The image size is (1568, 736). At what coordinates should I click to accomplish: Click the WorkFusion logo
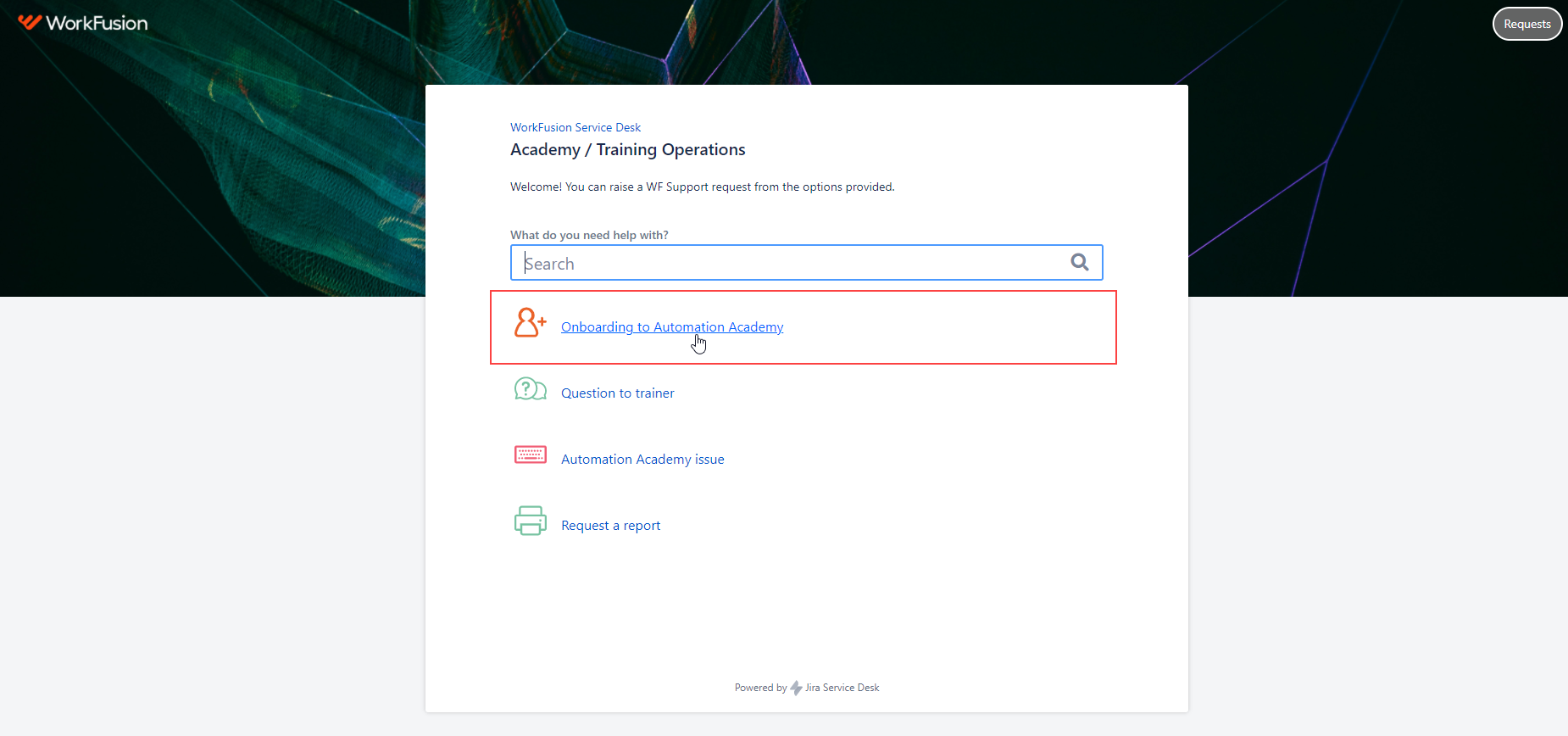point(83,23)
